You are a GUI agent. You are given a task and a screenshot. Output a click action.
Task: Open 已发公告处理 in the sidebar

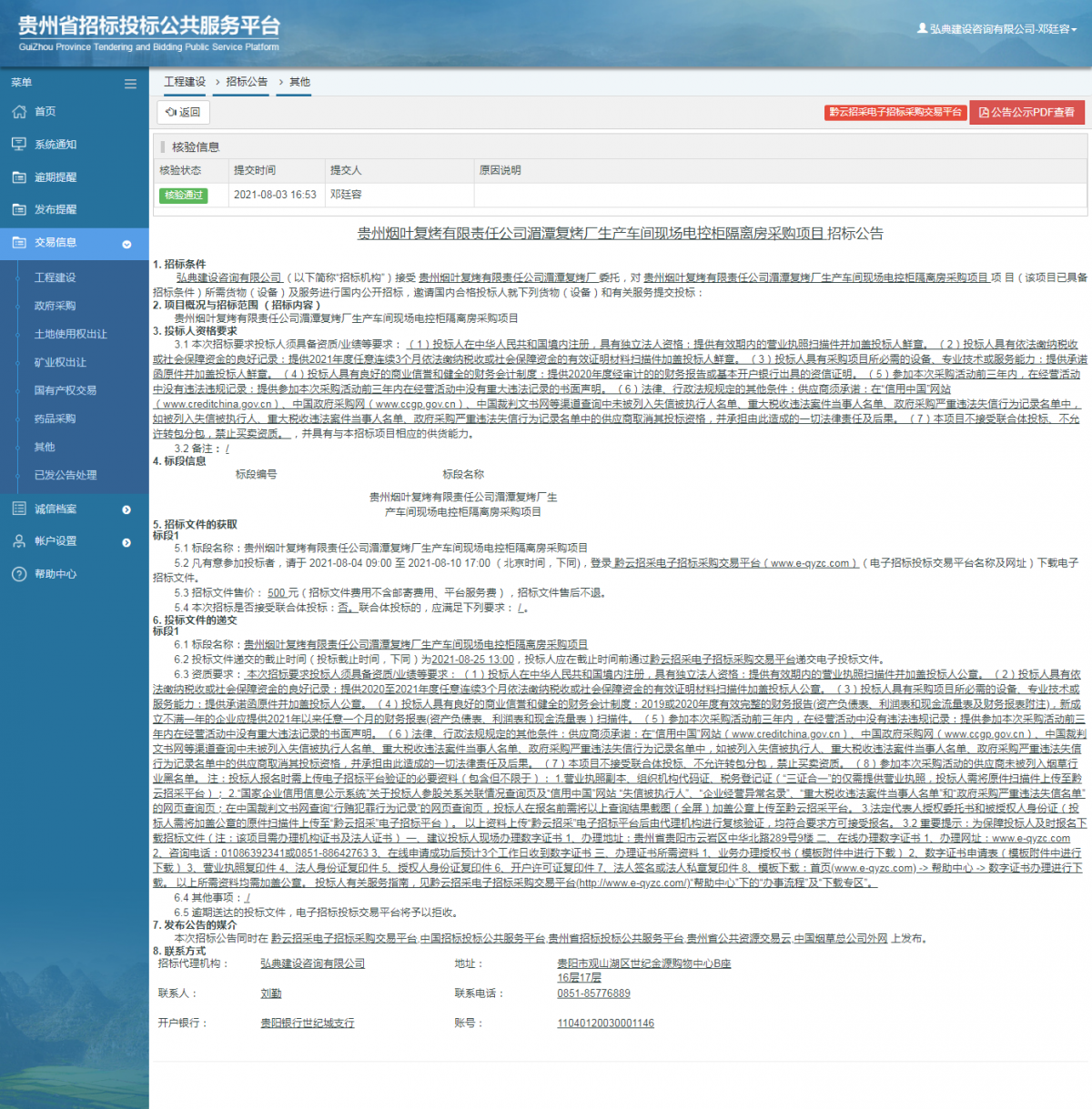(66, 475)
